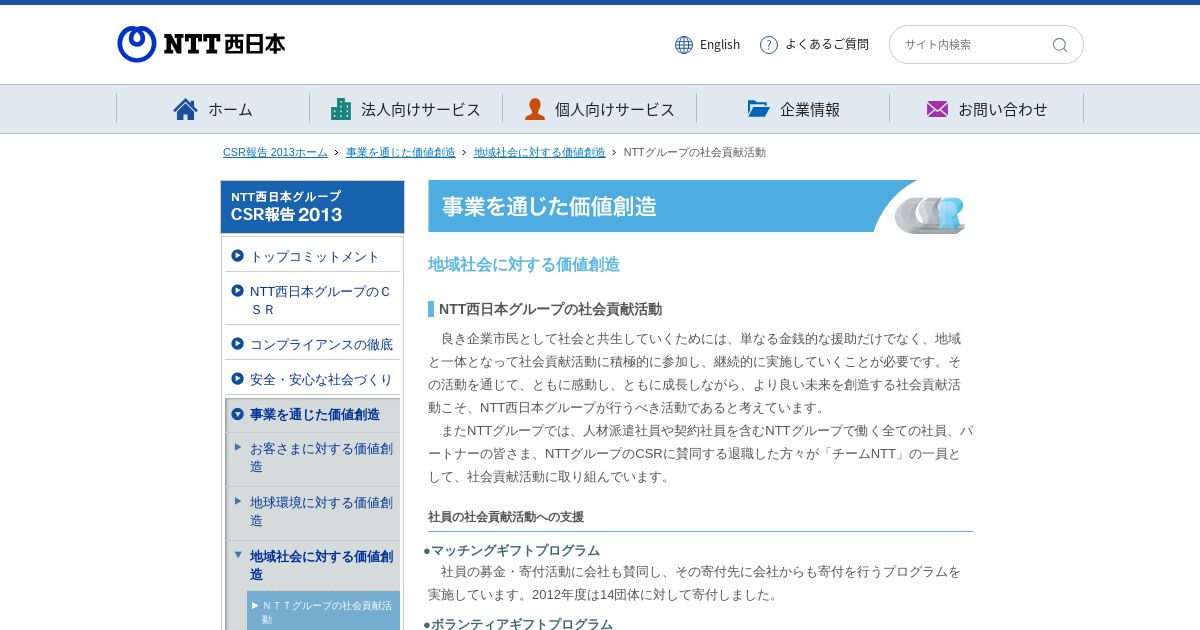Expand お客さまに対する価値創造 submenu
The height and width of the screenshot is (630, 1200).
click(x=321, y=457)
